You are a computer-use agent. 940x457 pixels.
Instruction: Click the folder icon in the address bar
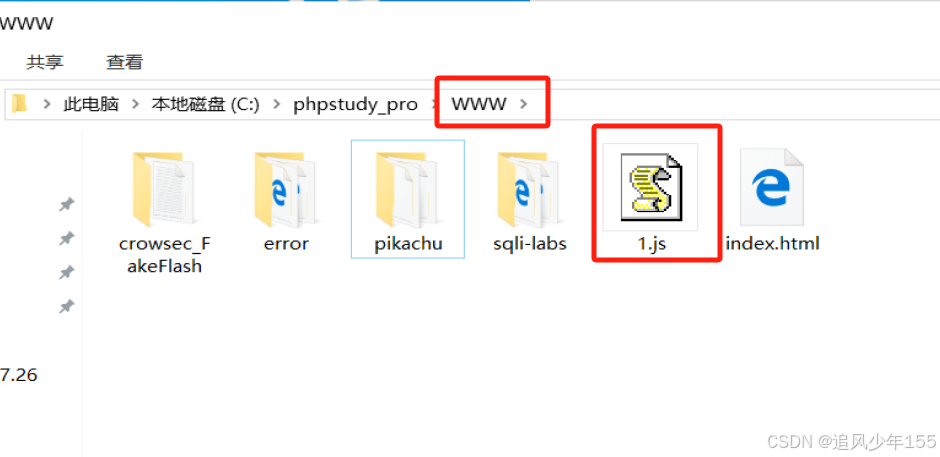(x=20, y=104)
